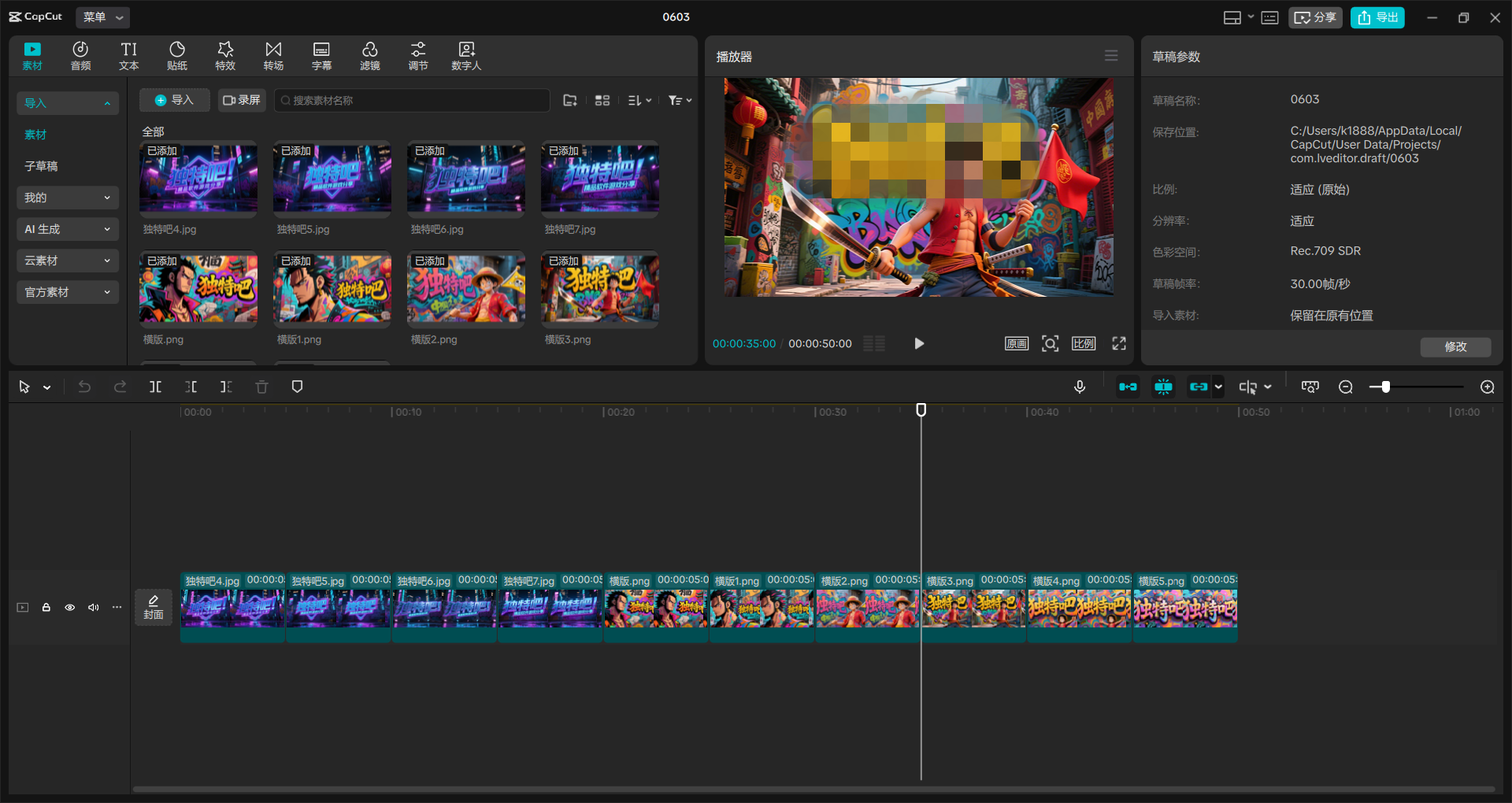Collapse the 导入 sidebar section
The image size is (1512, 803).
68,103
